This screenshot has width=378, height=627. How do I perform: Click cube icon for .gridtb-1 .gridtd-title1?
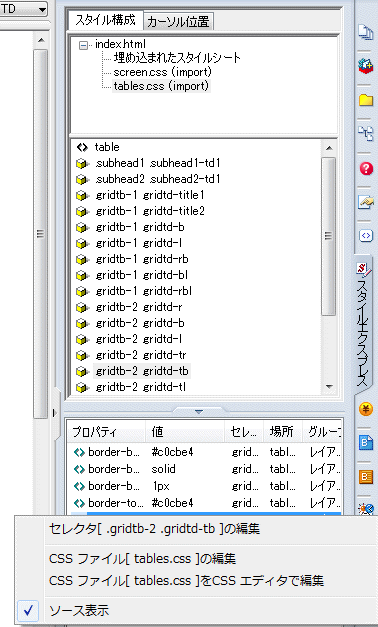click(x=82, y=196)
